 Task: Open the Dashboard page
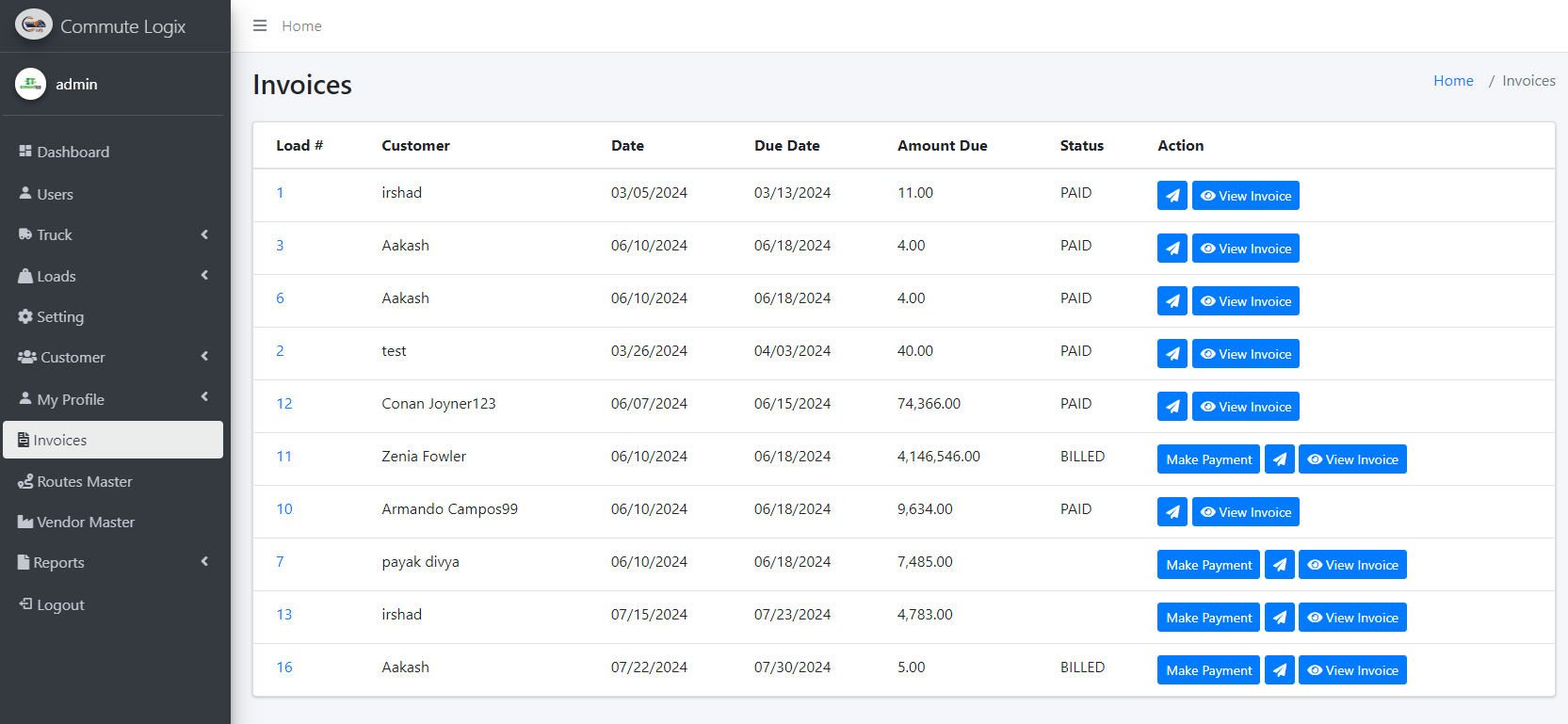(73, 153)
